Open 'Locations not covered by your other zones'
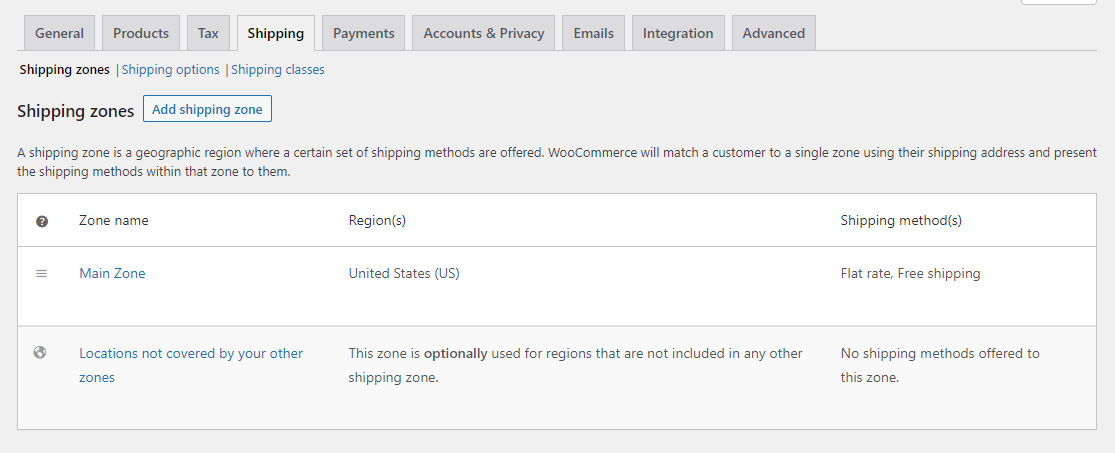 click(191, 354)
